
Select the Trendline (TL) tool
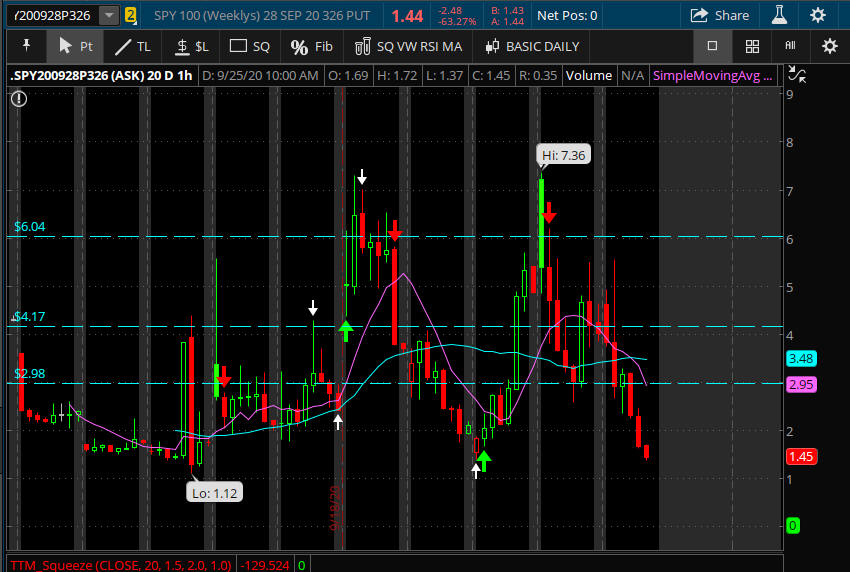pos(131,46)
